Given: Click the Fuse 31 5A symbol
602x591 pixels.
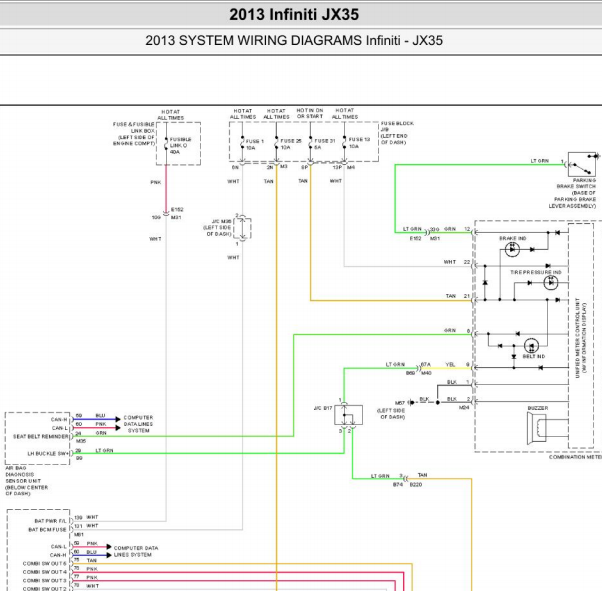Looking at the screenshot, I should point(311,142).
